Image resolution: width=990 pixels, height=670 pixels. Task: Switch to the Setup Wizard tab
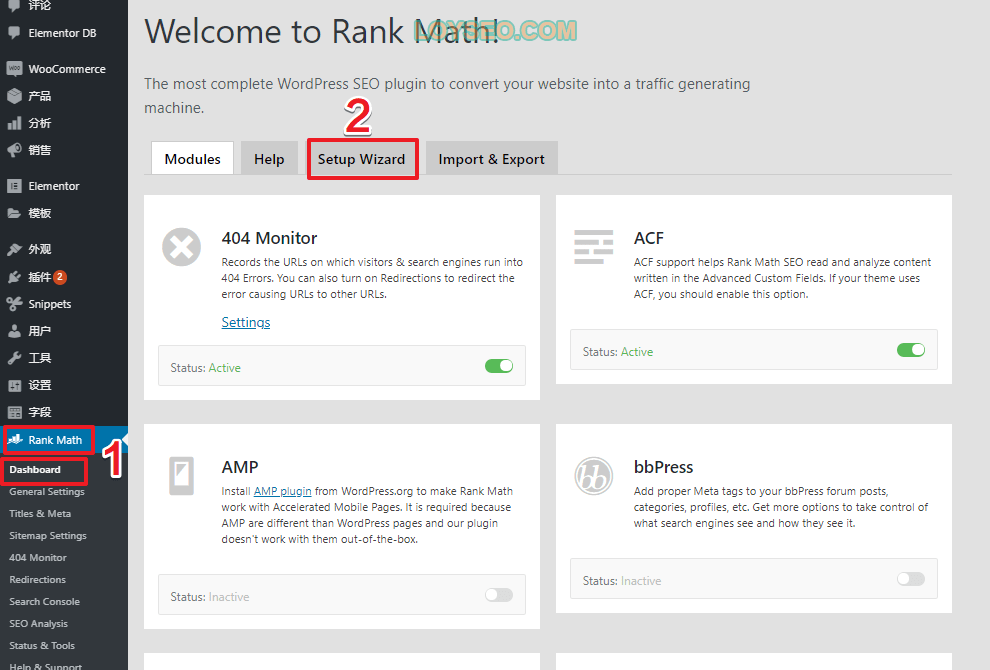361,159
